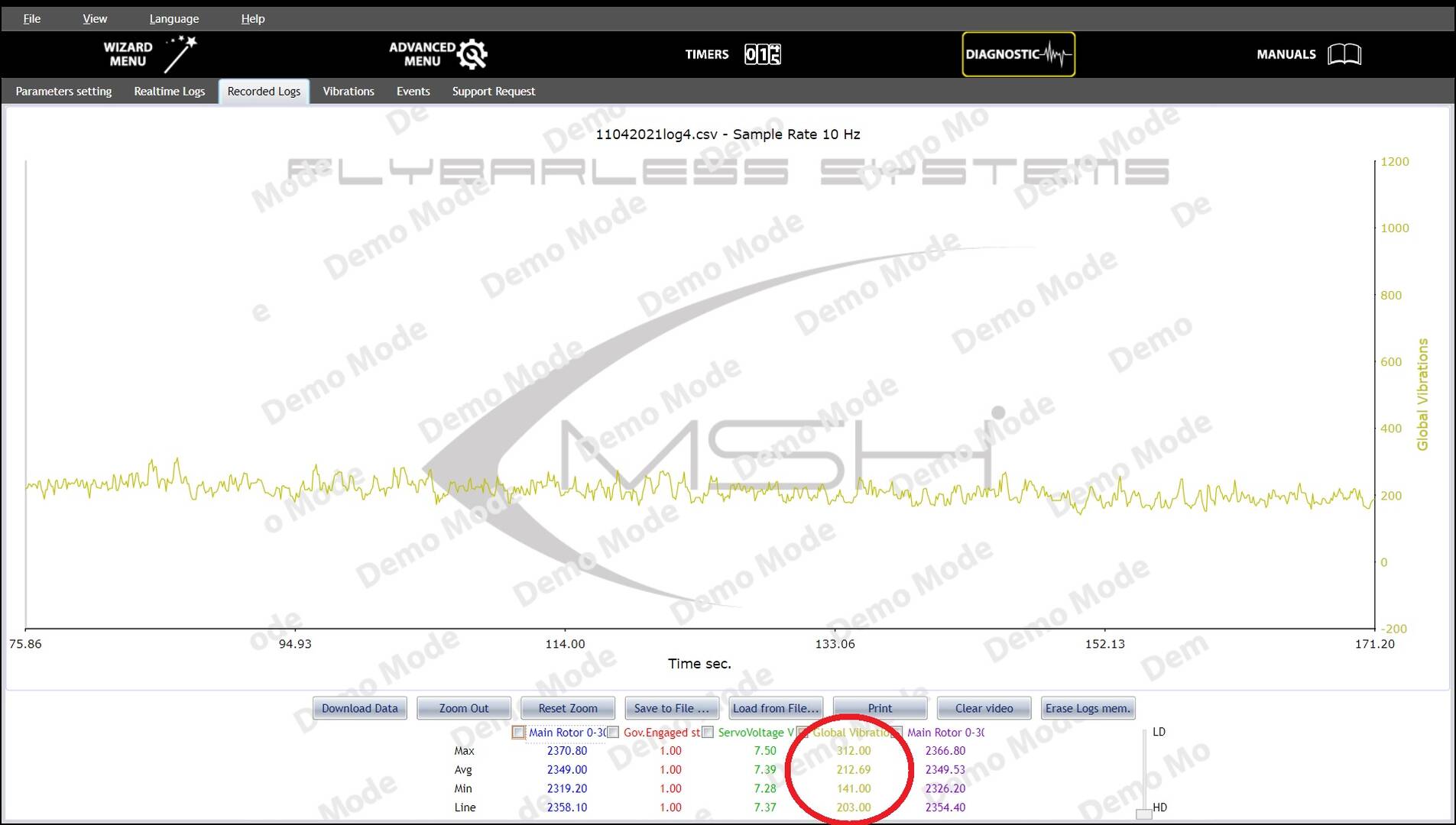
Task: Select the Diagnostic waveform icon
Action: (x=1058, y=54)
